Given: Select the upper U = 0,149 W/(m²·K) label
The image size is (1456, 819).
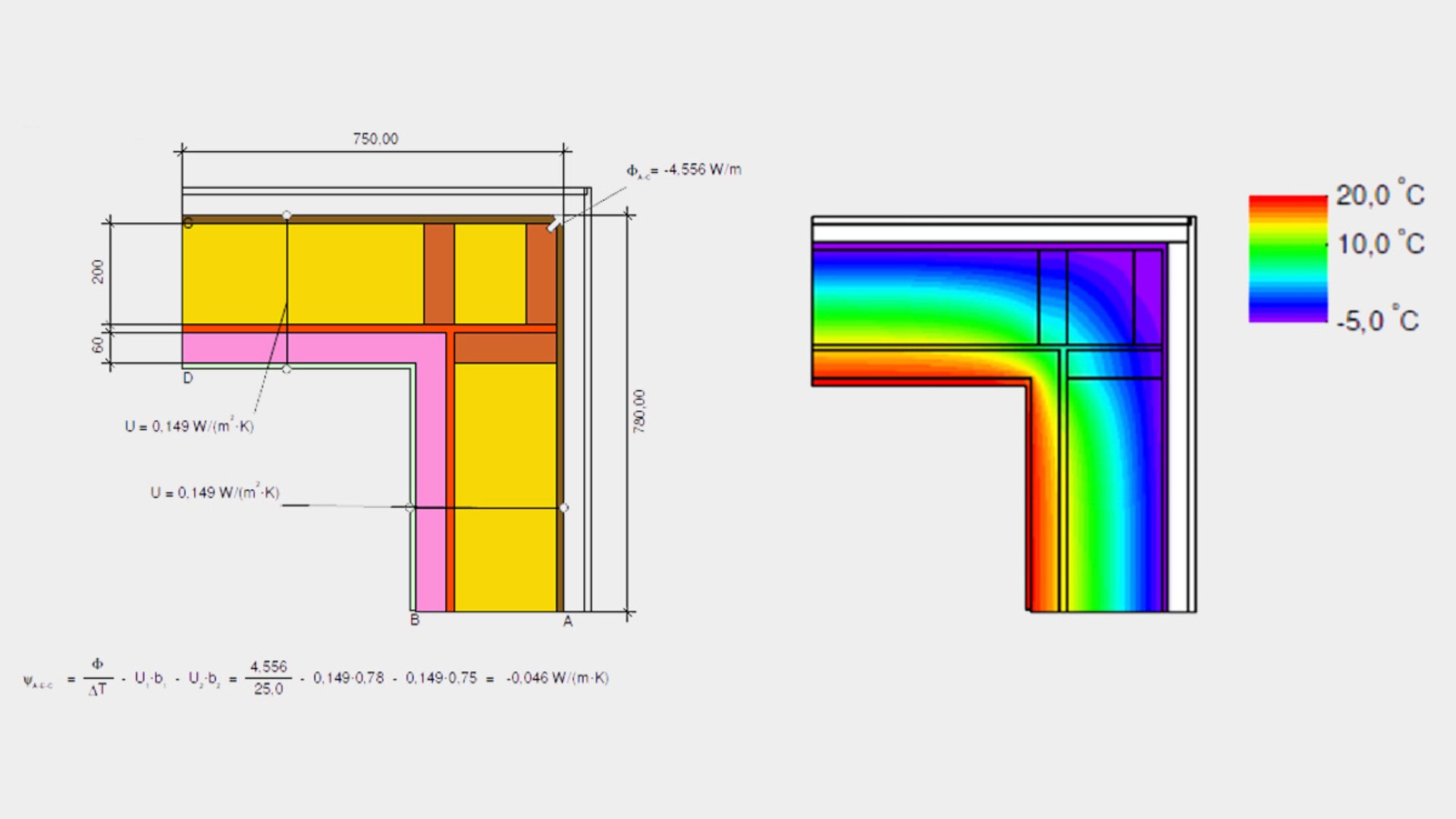Looking at the screenshot, I should coord(190,426).
